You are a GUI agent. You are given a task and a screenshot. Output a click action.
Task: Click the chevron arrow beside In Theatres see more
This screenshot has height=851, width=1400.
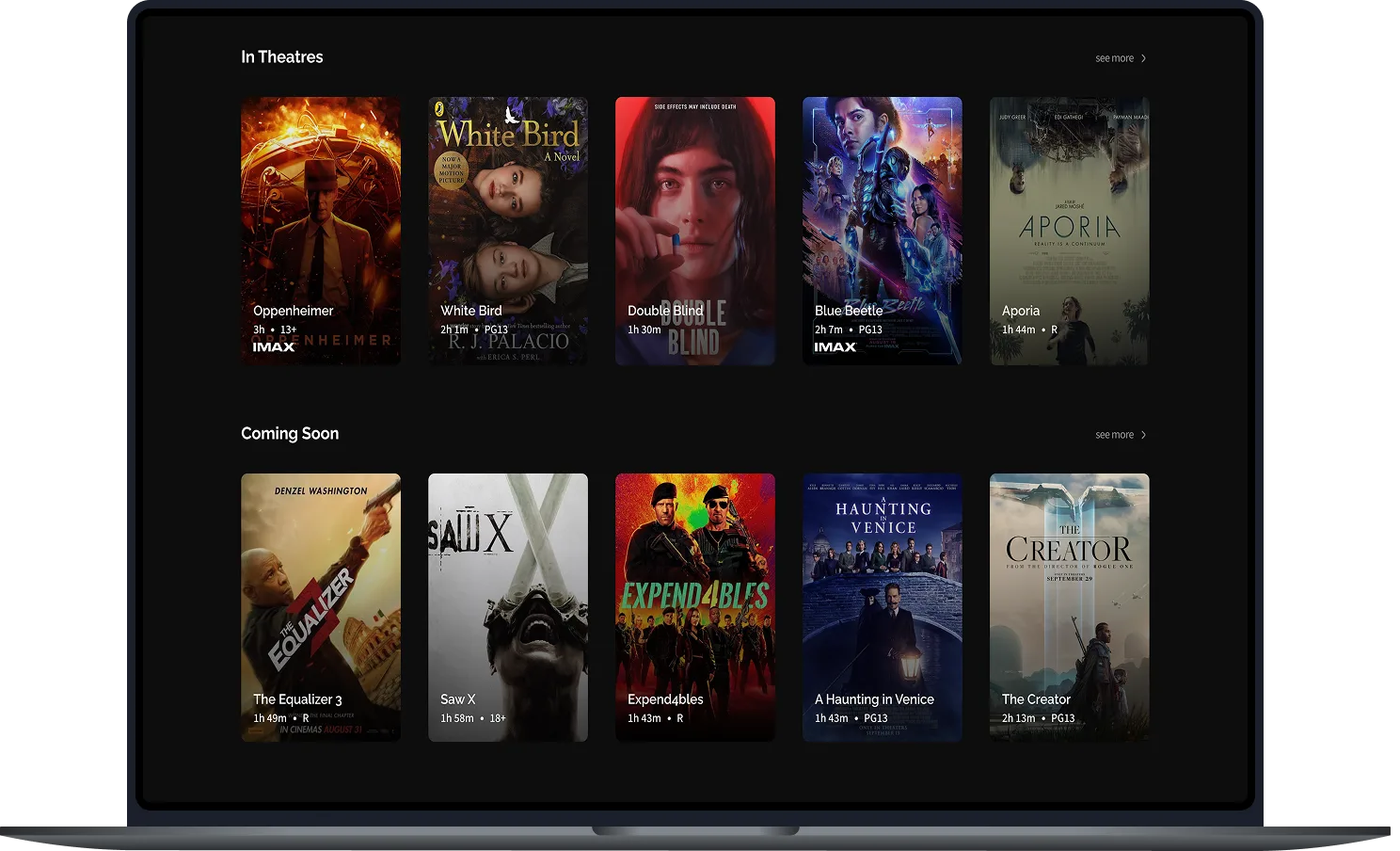coord(1143,58)
